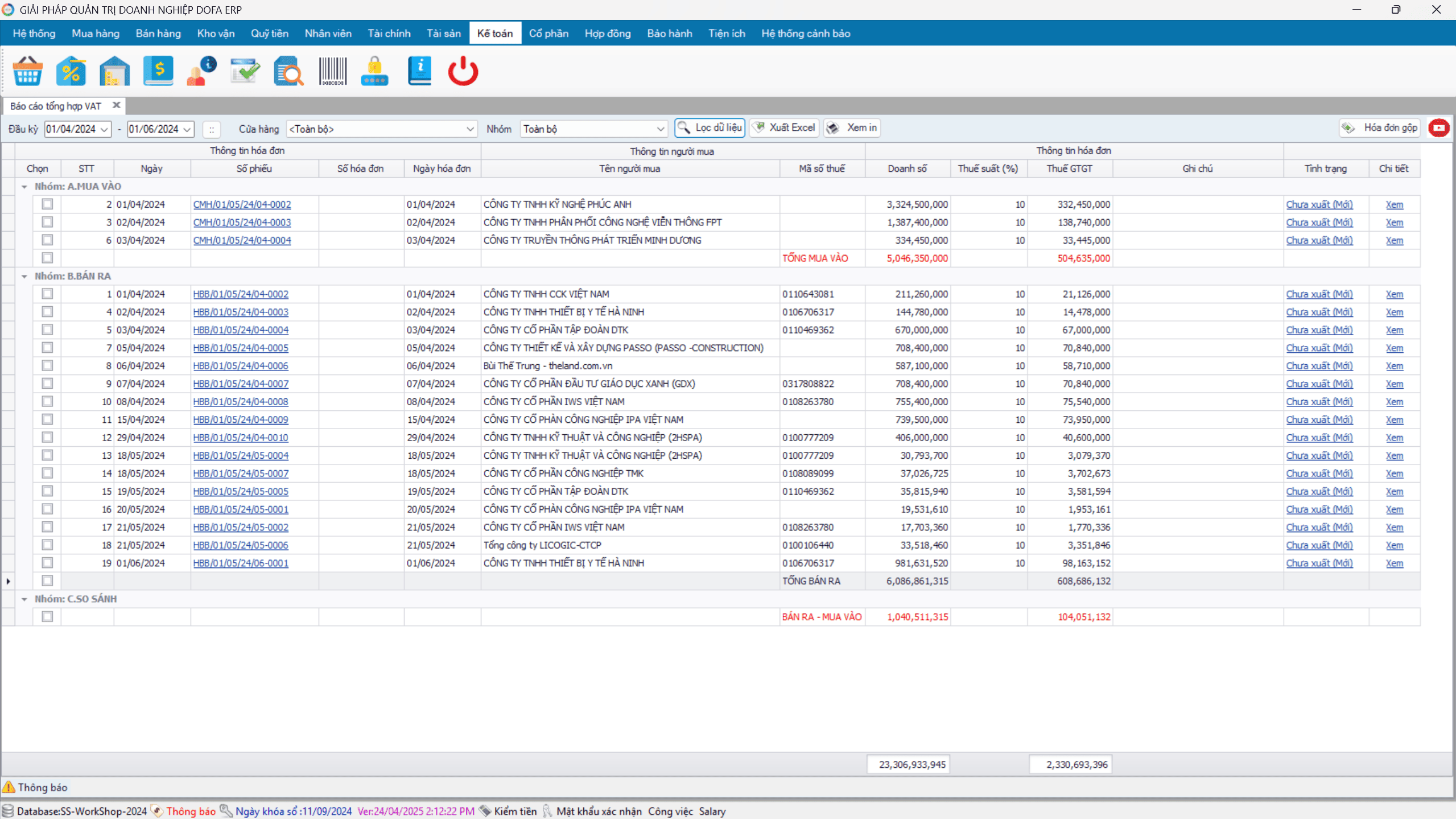Open the warehouse building icon
Screen dimensions: 1456x819
(x=114, y=71)
